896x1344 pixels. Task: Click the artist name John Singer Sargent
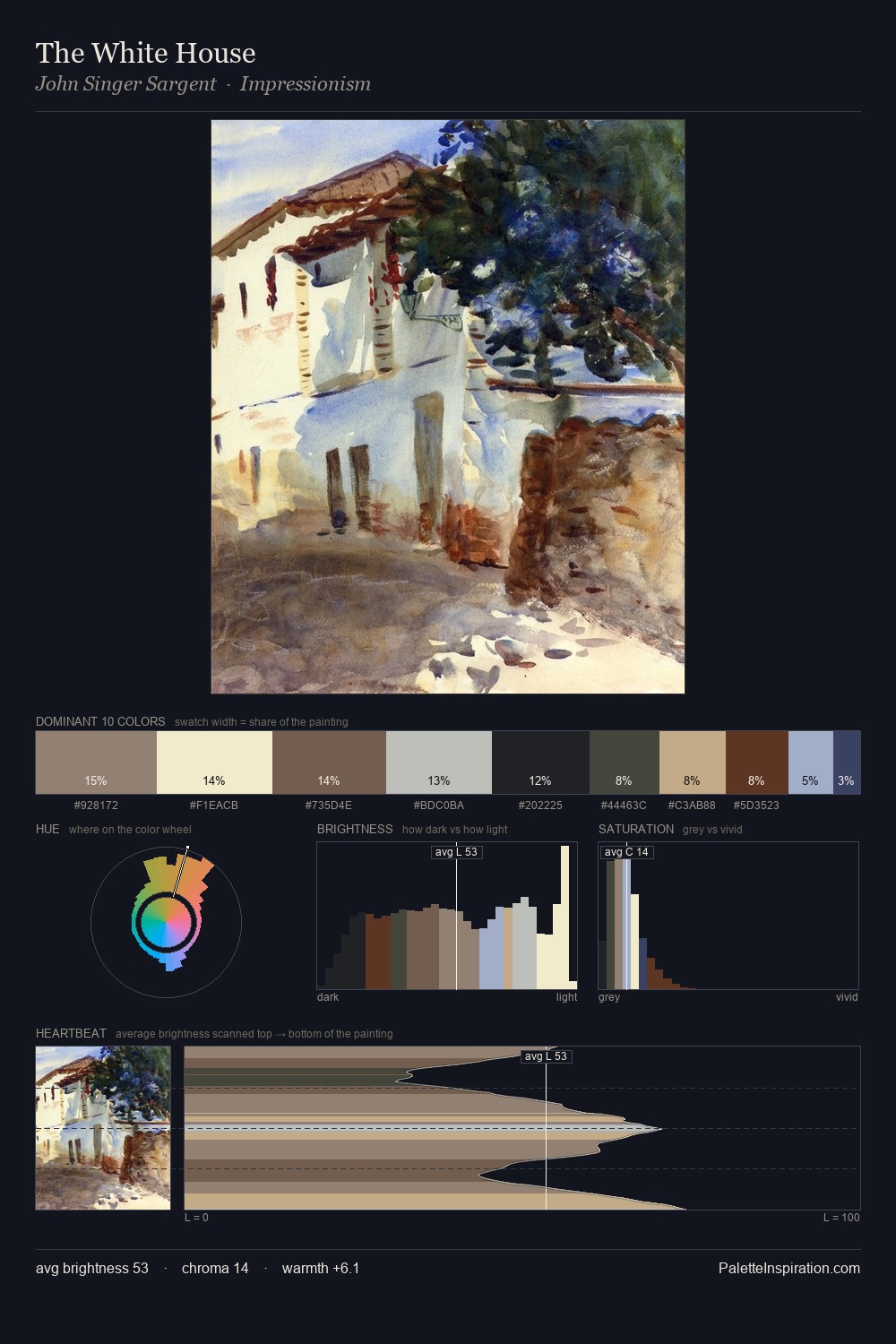[126, 84]
